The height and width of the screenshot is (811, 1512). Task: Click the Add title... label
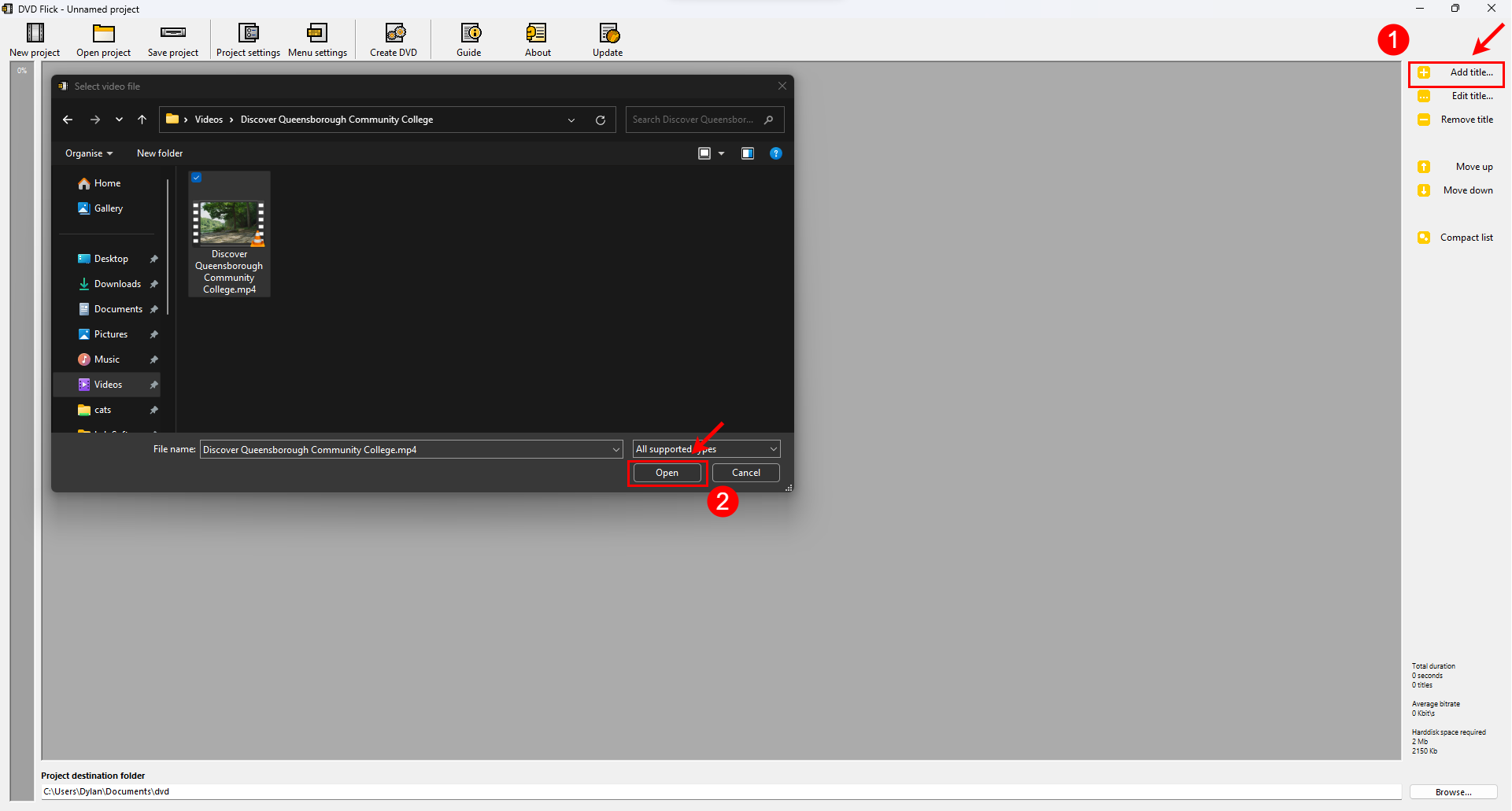click(1471, 72)
